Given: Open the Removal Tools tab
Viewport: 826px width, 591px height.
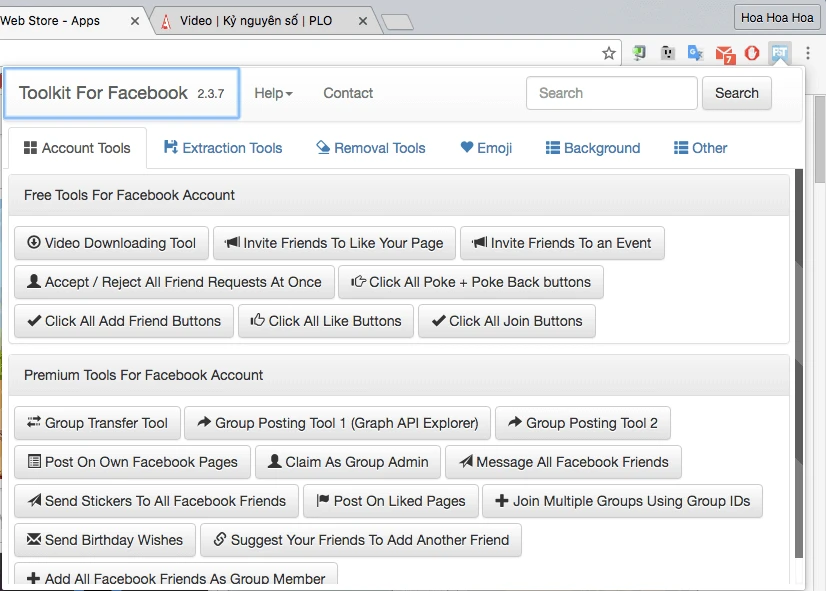Looking at the screenshot, I should (370, 148).
